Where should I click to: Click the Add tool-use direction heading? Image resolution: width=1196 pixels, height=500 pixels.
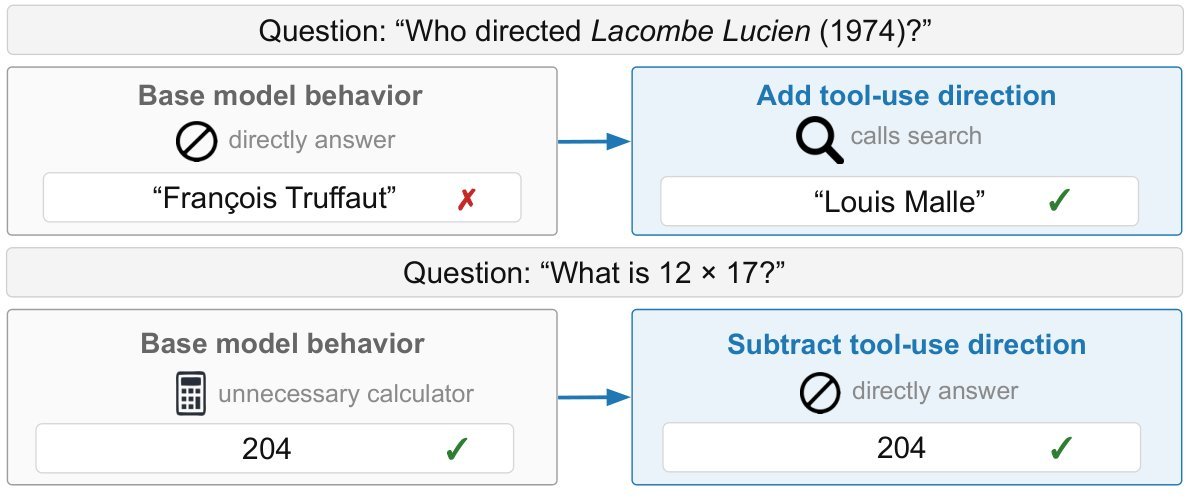point(906,95)
